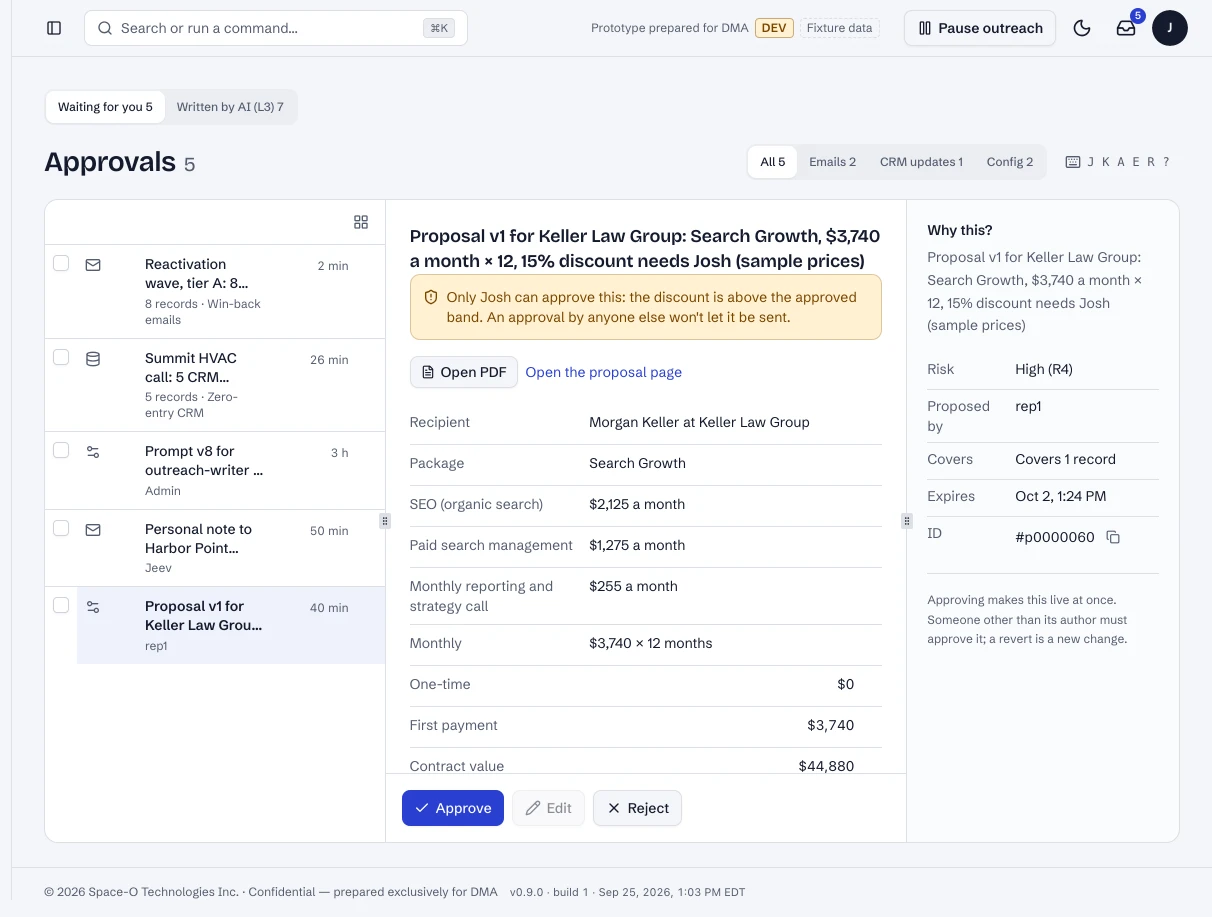This screenshot has height=917, width=1212.
Task: Approve the proposal
Action: (453, 808)
